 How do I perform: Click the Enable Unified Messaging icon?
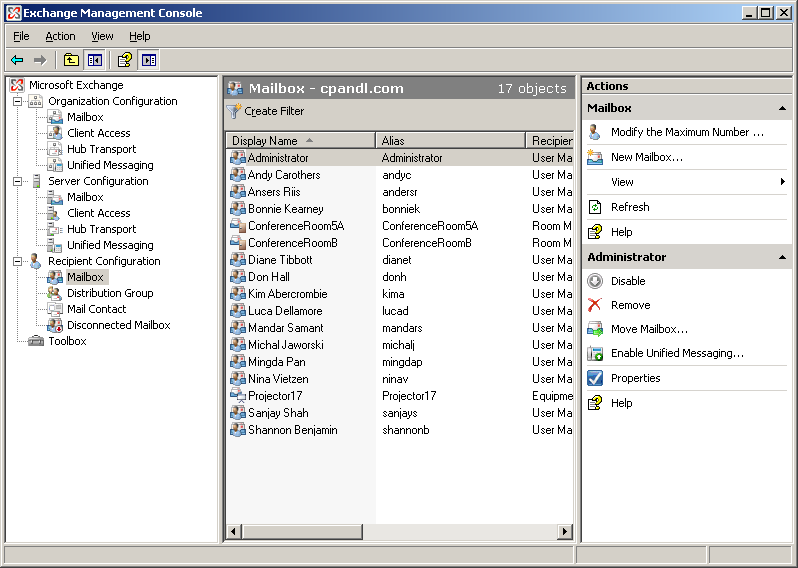[x=594, y=353]
